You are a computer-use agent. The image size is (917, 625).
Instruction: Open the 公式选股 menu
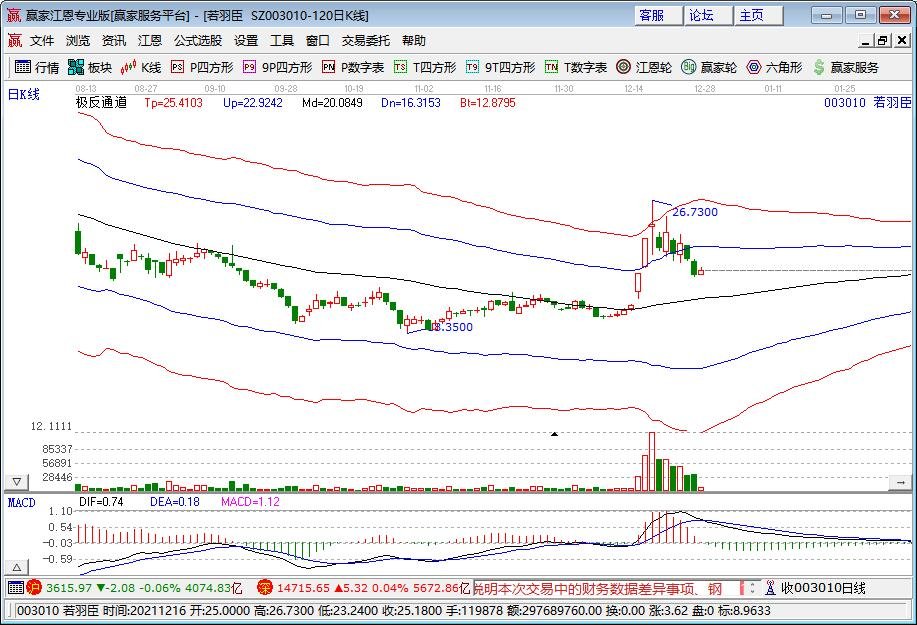pos(198,40)
